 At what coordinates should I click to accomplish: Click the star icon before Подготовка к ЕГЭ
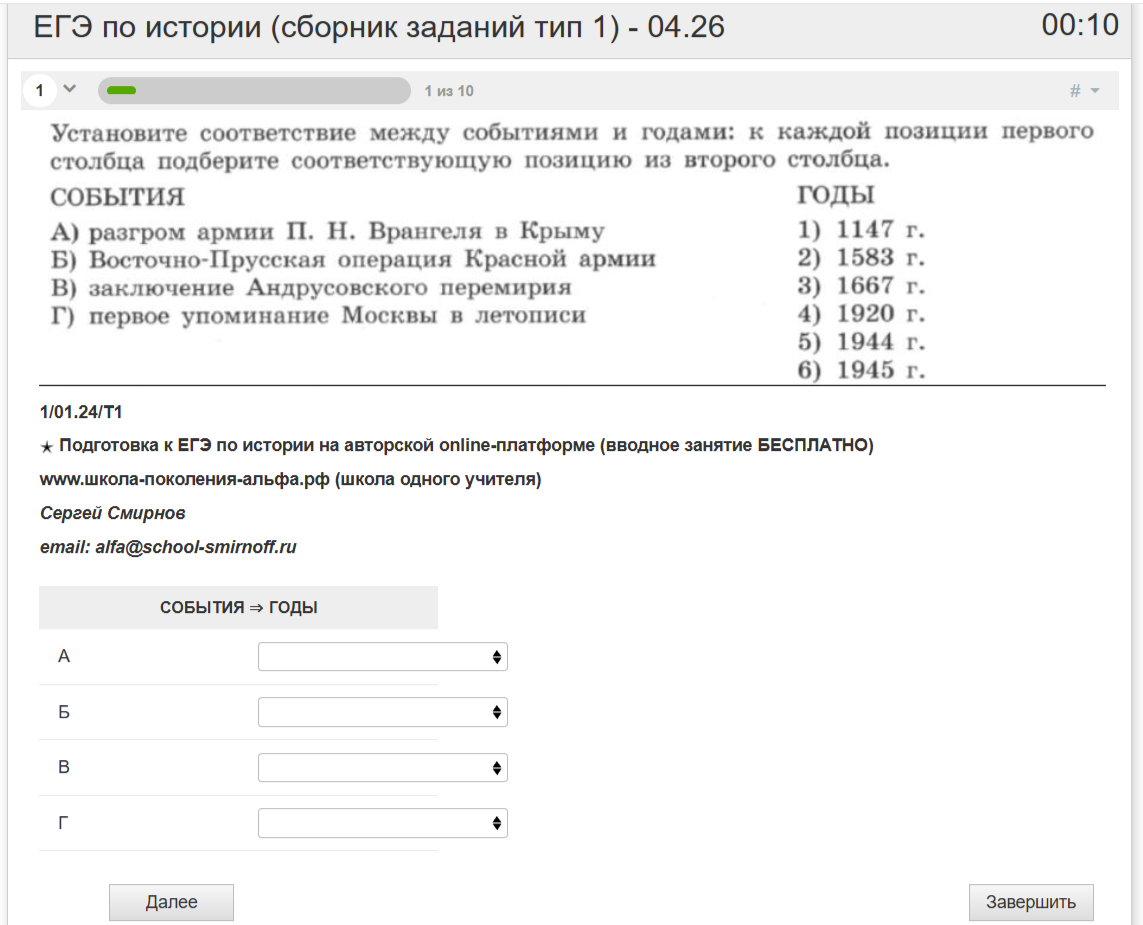pos(46,446)
